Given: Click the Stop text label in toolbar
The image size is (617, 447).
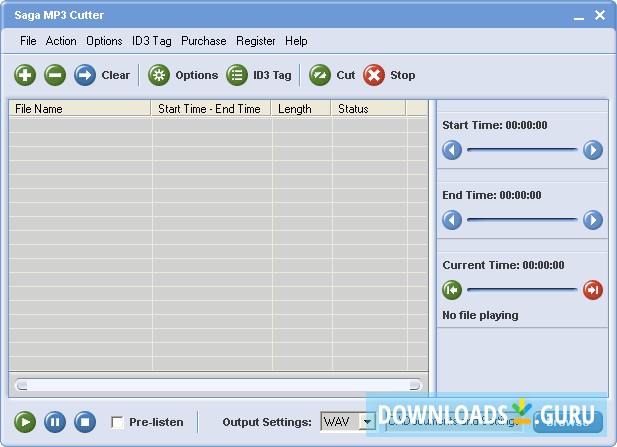Looking at the screenshot, I should (x=403, y=75).
